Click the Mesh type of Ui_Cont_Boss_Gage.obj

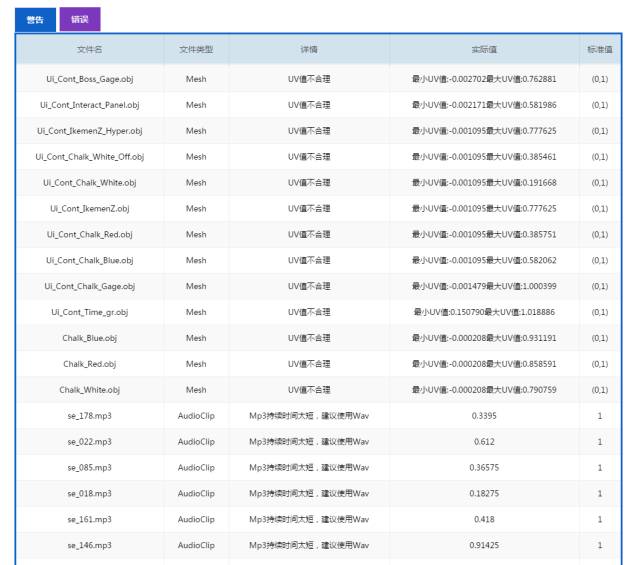tap(196, 79)
